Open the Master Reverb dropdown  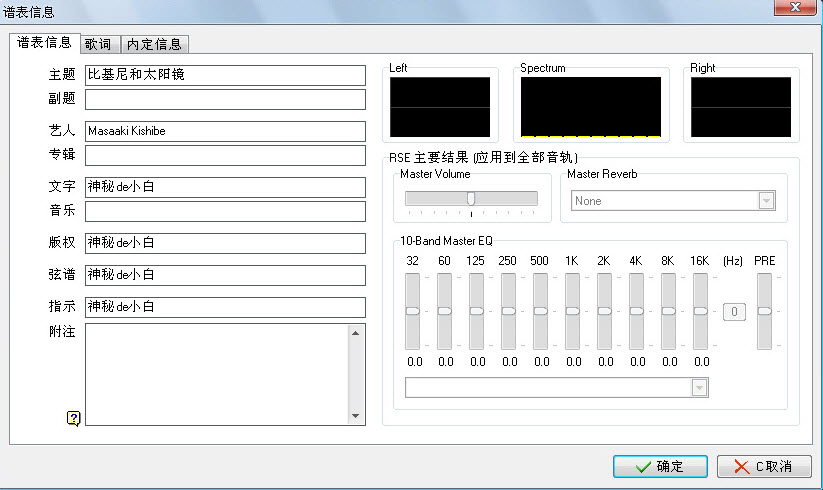[766, 201]
